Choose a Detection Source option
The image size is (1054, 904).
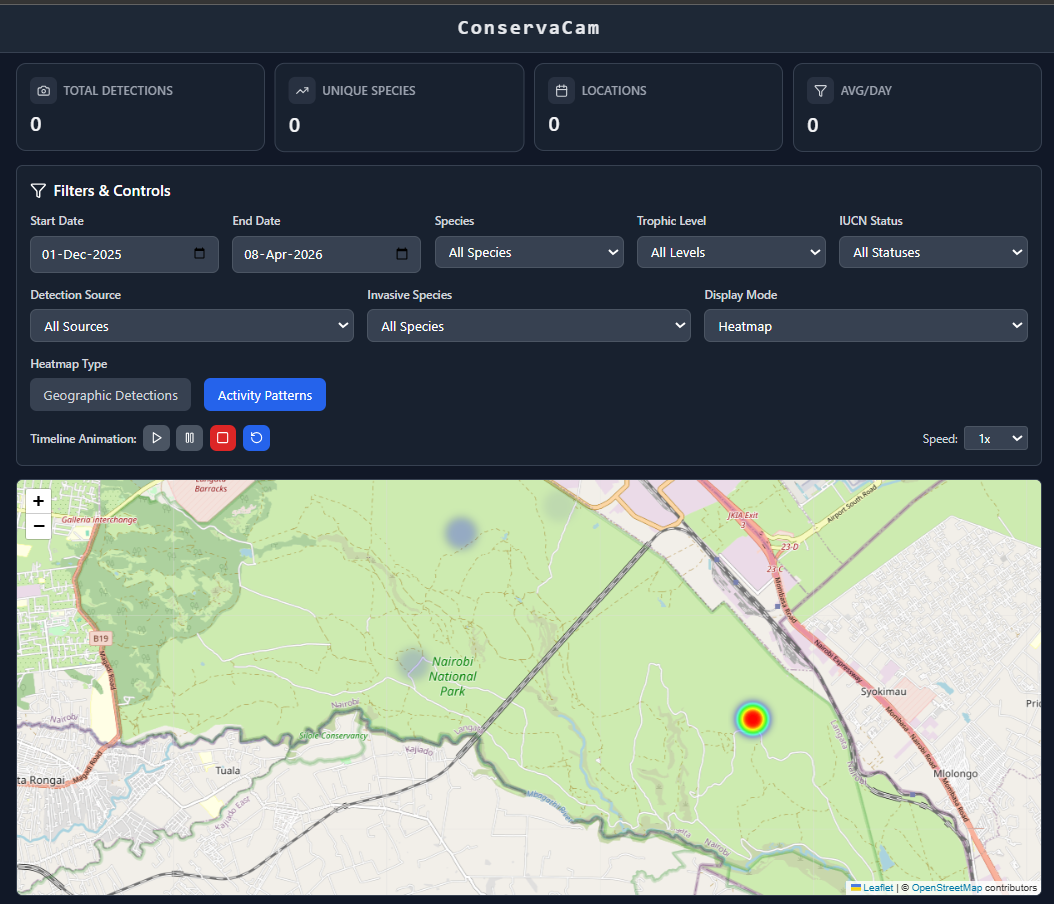(192, 326)
